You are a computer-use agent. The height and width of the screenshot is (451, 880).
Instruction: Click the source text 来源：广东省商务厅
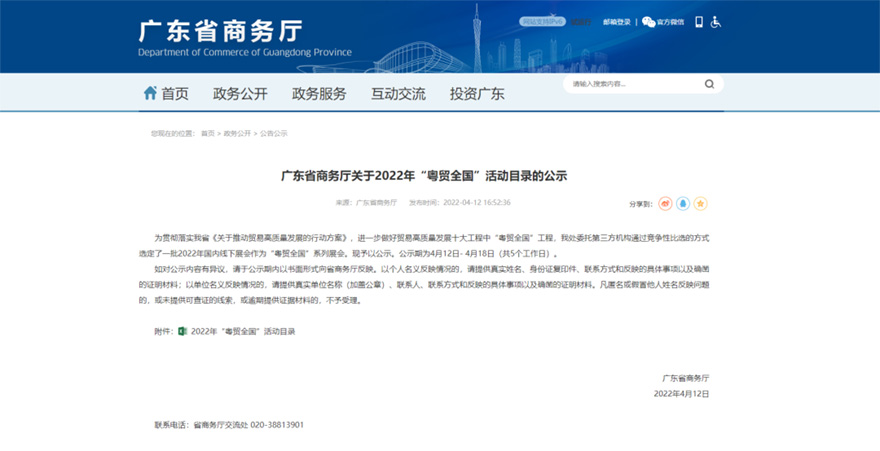tap(366, 203)
